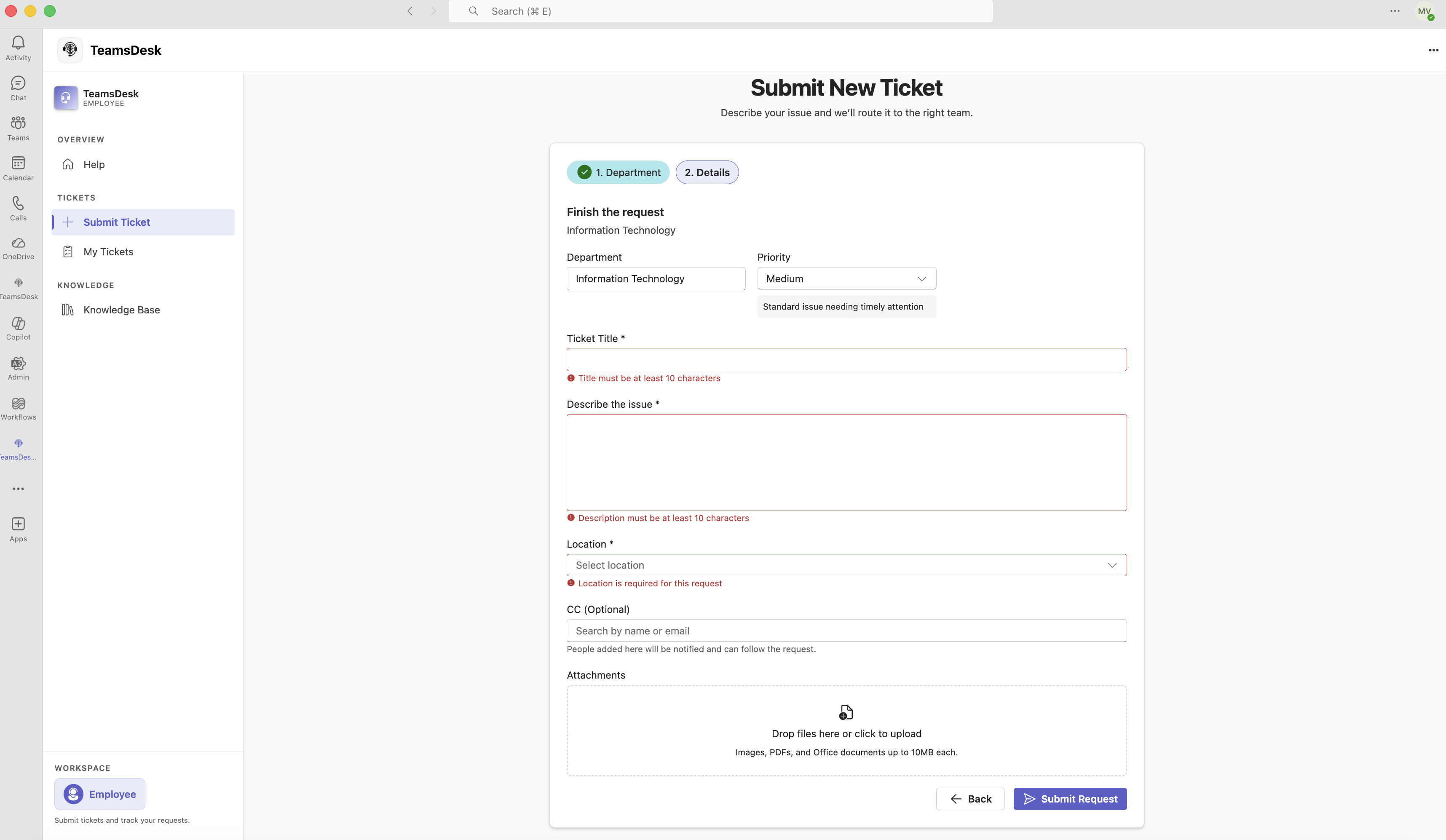1446x840 pixels.
Task: Click 'Location is required for this request' message
Action: [x=650, y=583]
